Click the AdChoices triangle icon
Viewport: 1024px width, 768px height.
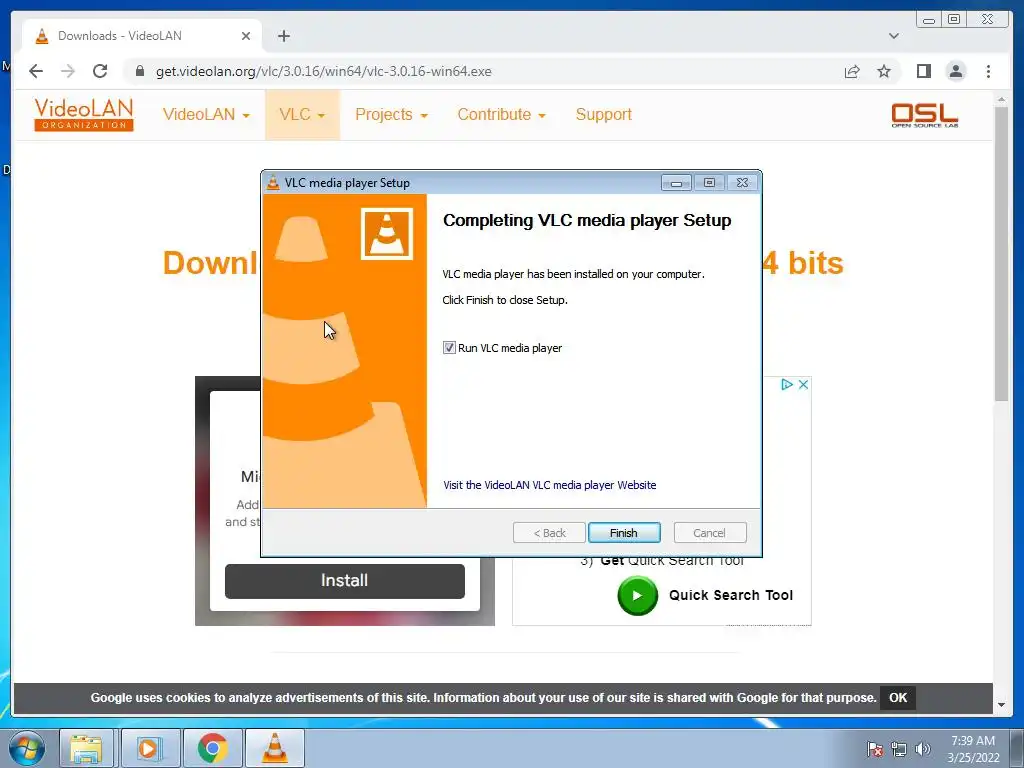787,384
